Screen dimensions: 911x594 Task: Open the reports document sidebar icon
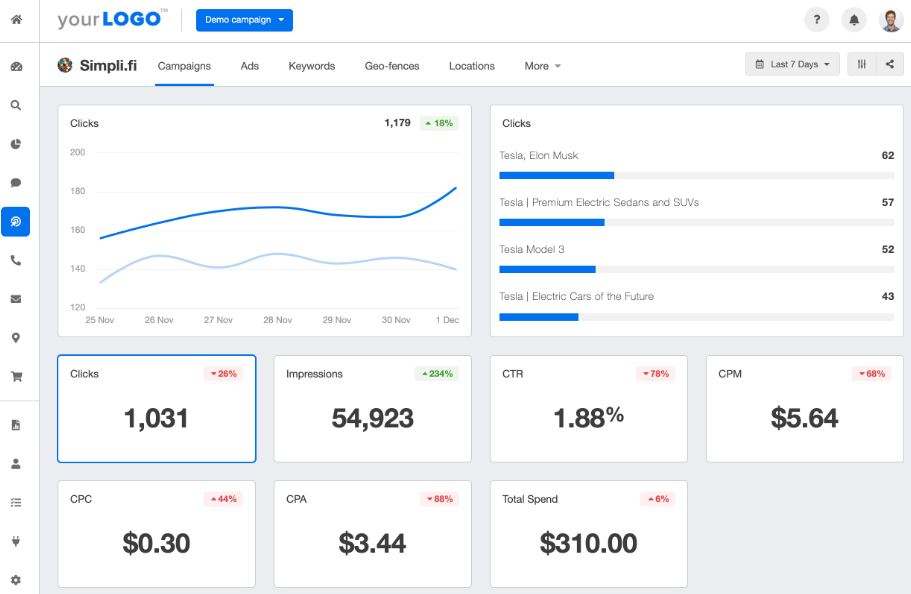coord(16,425)
